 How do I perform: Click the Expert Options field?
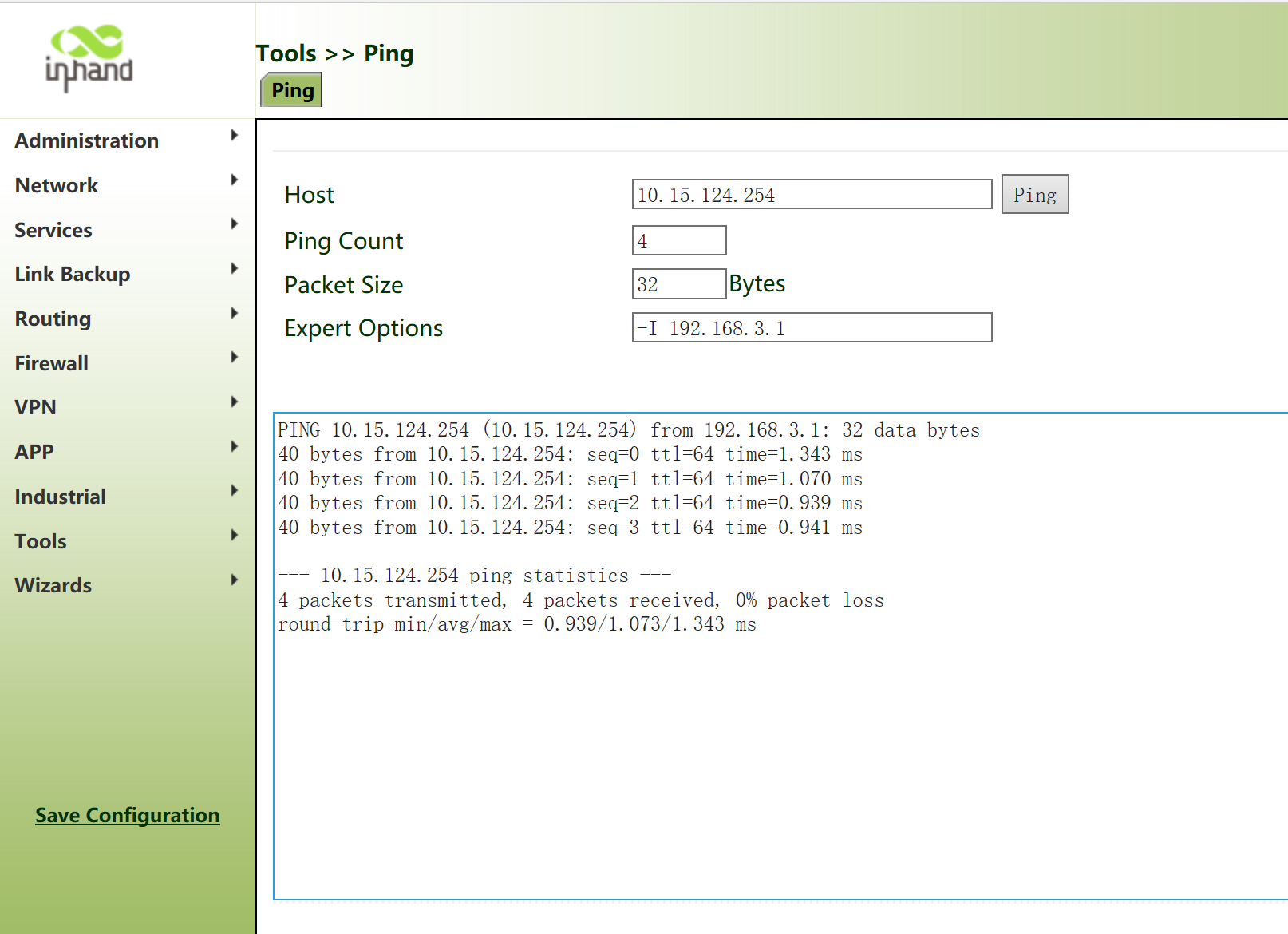pyautogui.click(x=812, y=327)
